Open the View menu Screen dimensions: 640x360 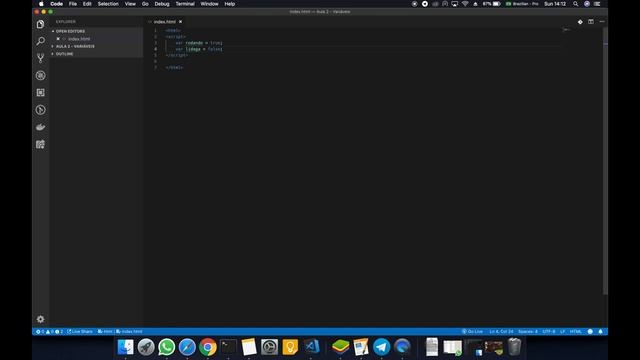130,4
